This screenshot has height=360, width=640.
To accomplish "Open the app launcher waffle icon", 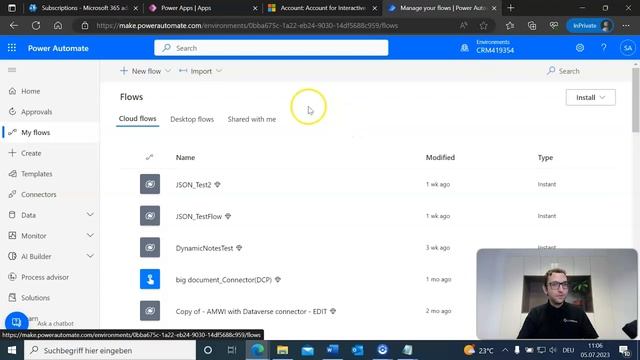I will 12,48.
